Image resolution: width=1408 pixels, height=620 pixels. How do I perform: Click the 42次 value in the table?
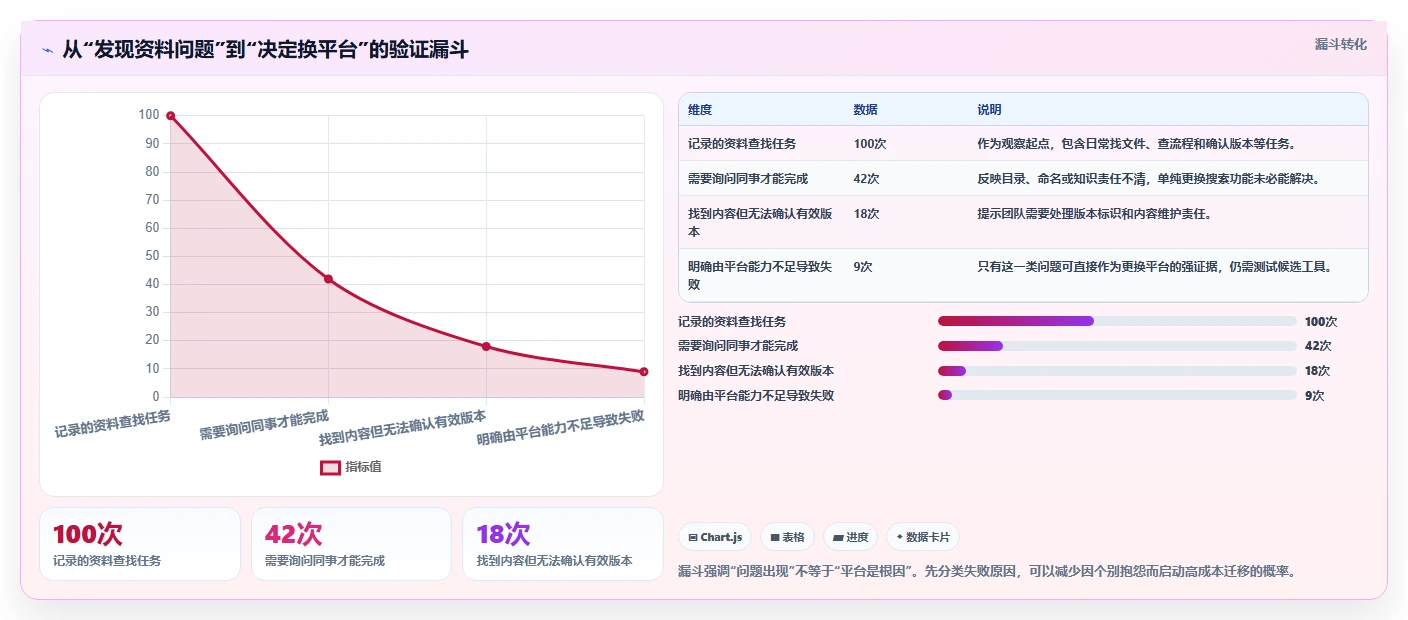(867, 179)
